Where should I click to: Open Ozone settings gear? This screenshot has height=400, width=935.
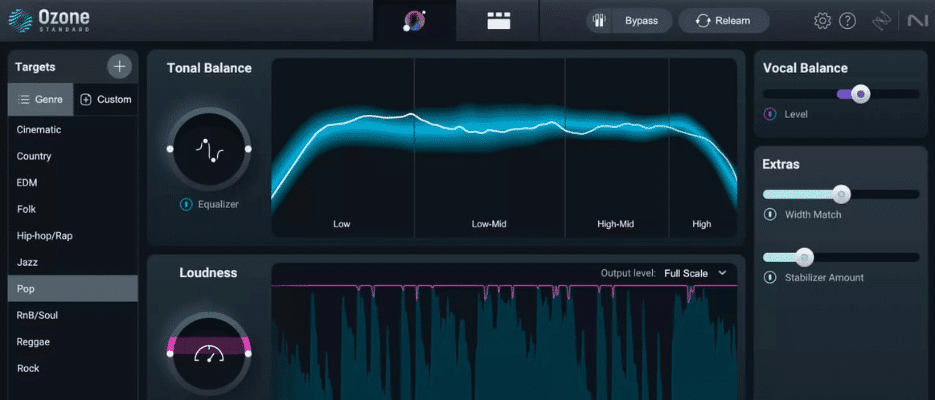822,21
